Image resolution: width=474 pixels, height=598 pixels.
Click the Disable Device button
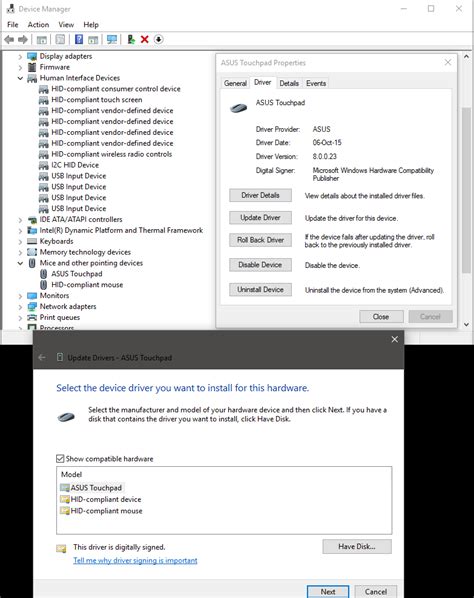click(x=260, y=265)
